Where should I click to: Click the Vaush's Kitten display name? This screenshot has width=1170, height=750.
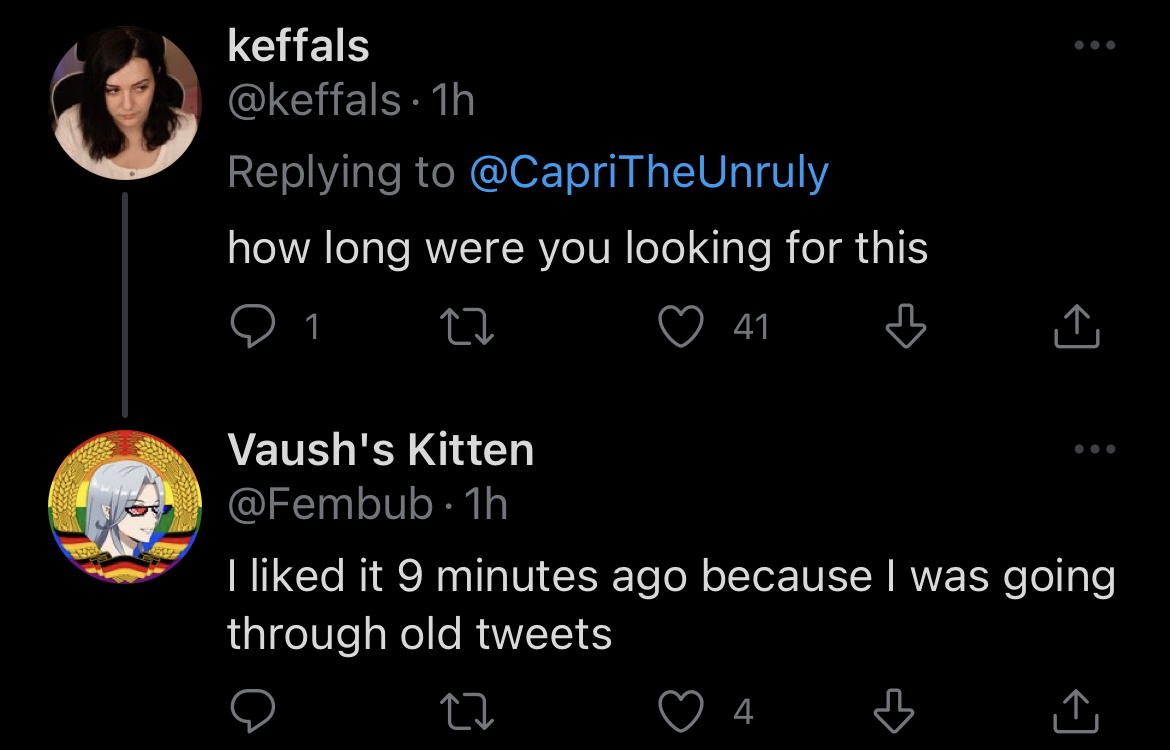click(381, 449)
